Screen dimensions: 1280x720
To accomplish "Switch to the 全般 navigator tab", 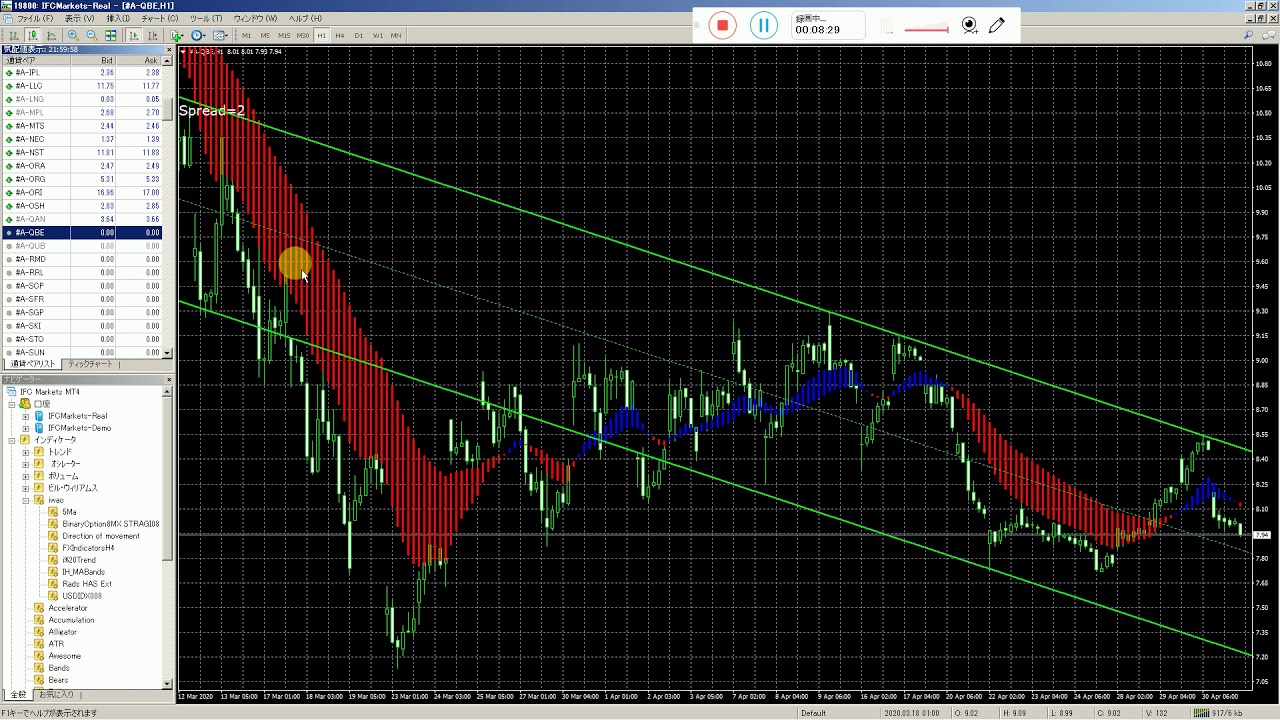I will coord(17,694).
